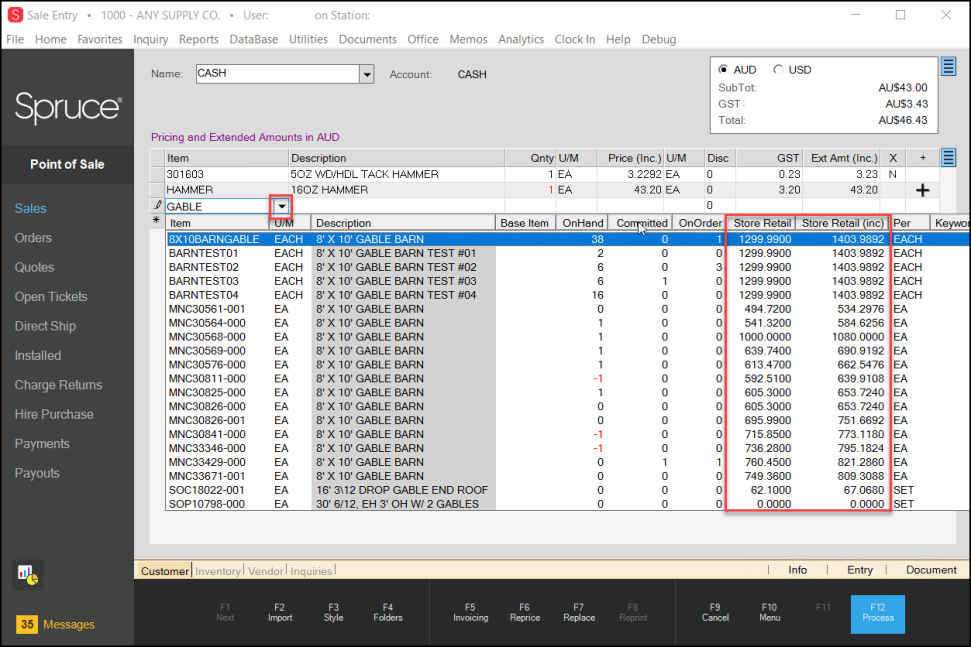Select the USD currency option

click(x=778, y=69)
